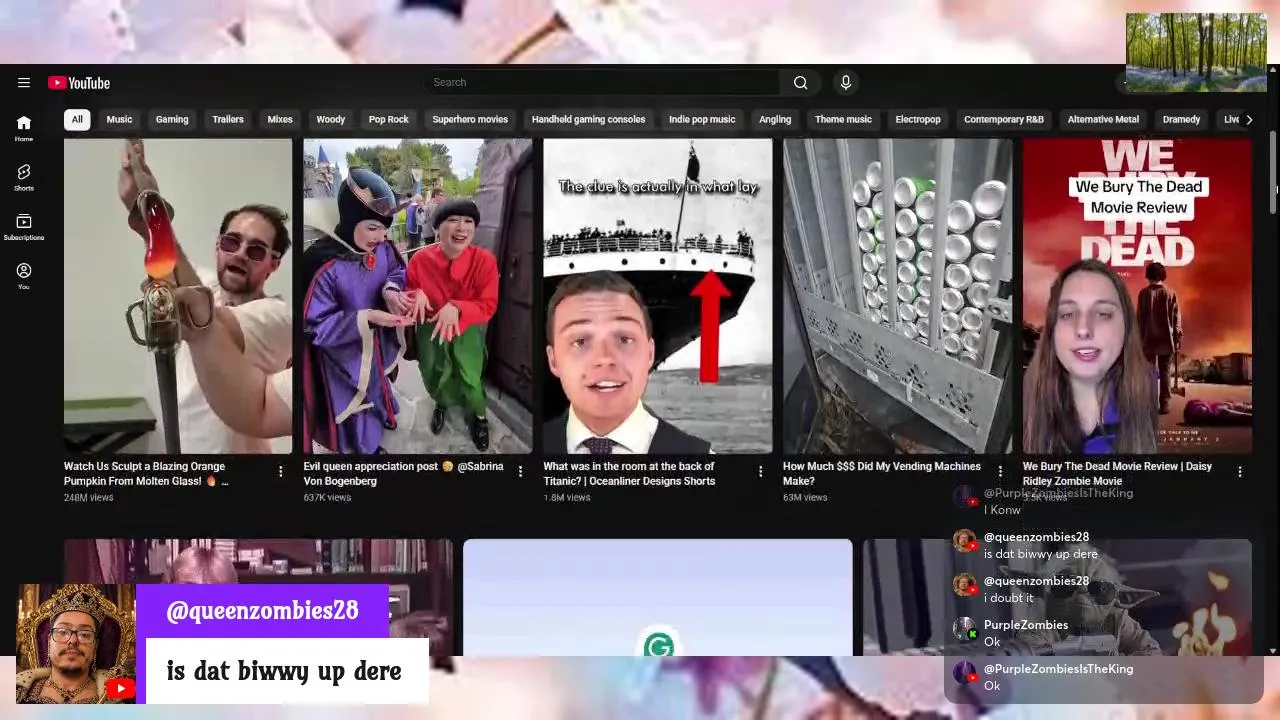
Task: Select the All filter chip
Action: [77, 119]
